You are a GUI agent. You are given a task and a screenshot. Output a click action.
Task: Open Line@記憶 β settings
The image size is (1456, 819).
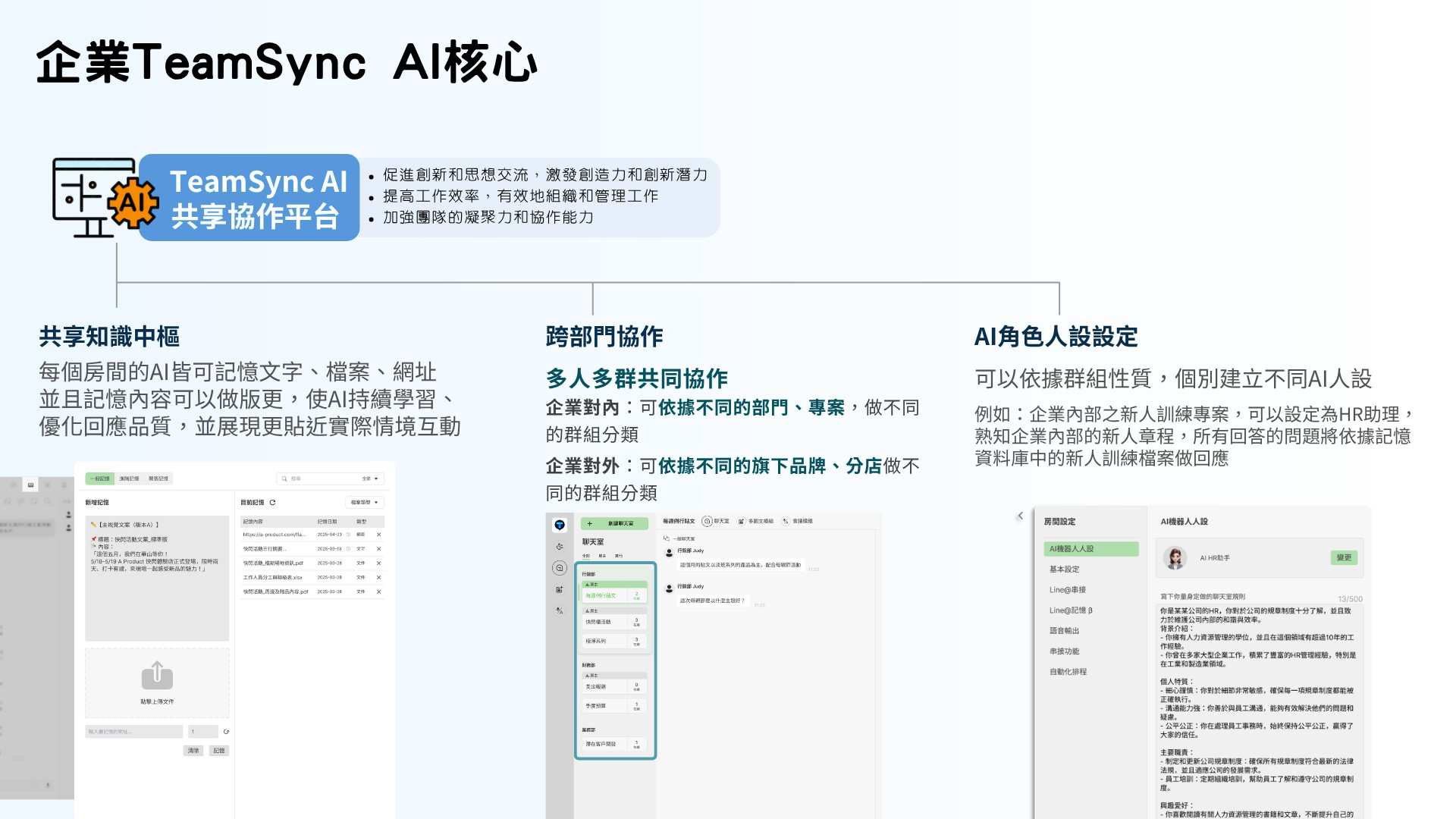(1071, 610)
